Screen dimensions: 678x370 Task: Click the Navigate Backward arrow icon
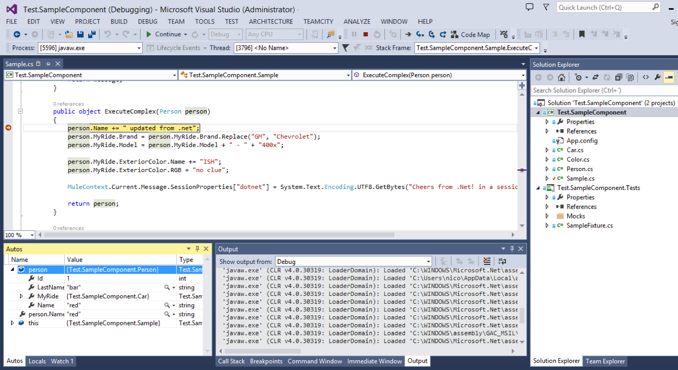coord(16,34)
